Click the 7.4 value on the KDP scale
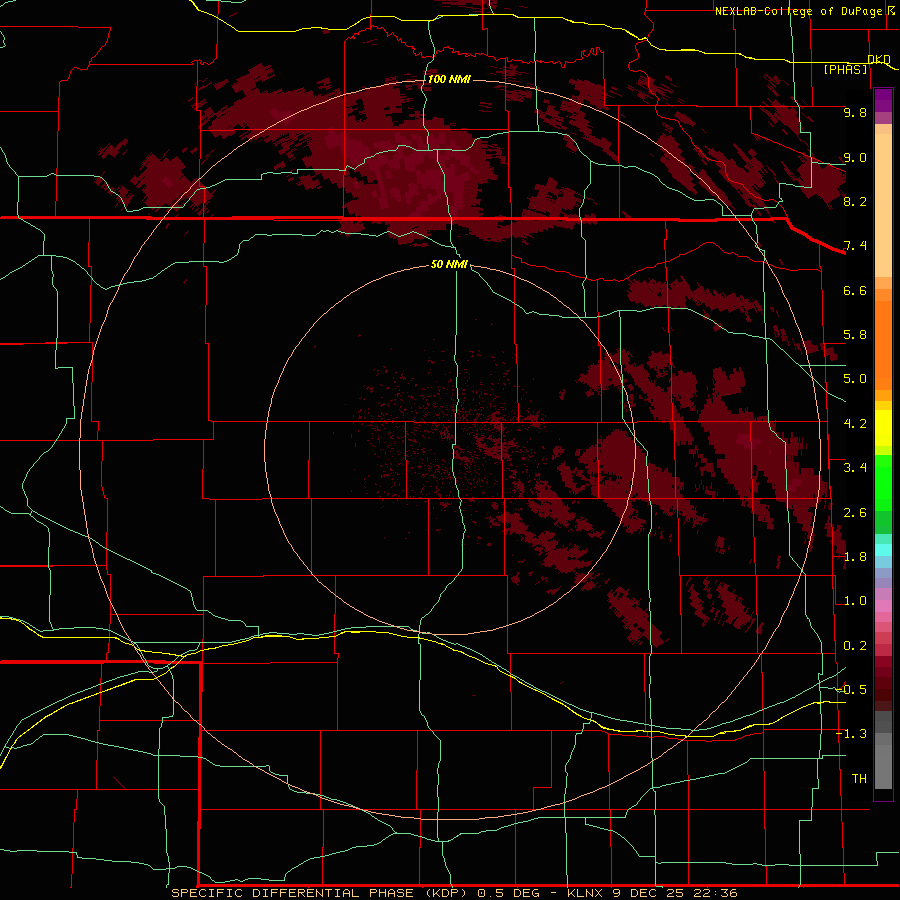The image size is (900, 900). 855,246
